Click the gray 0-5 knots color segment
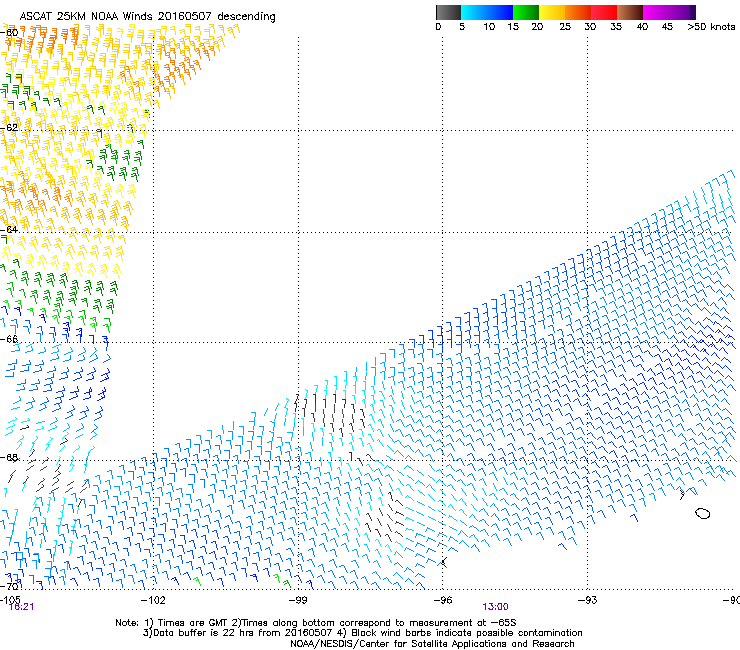 tap(448, 12)
